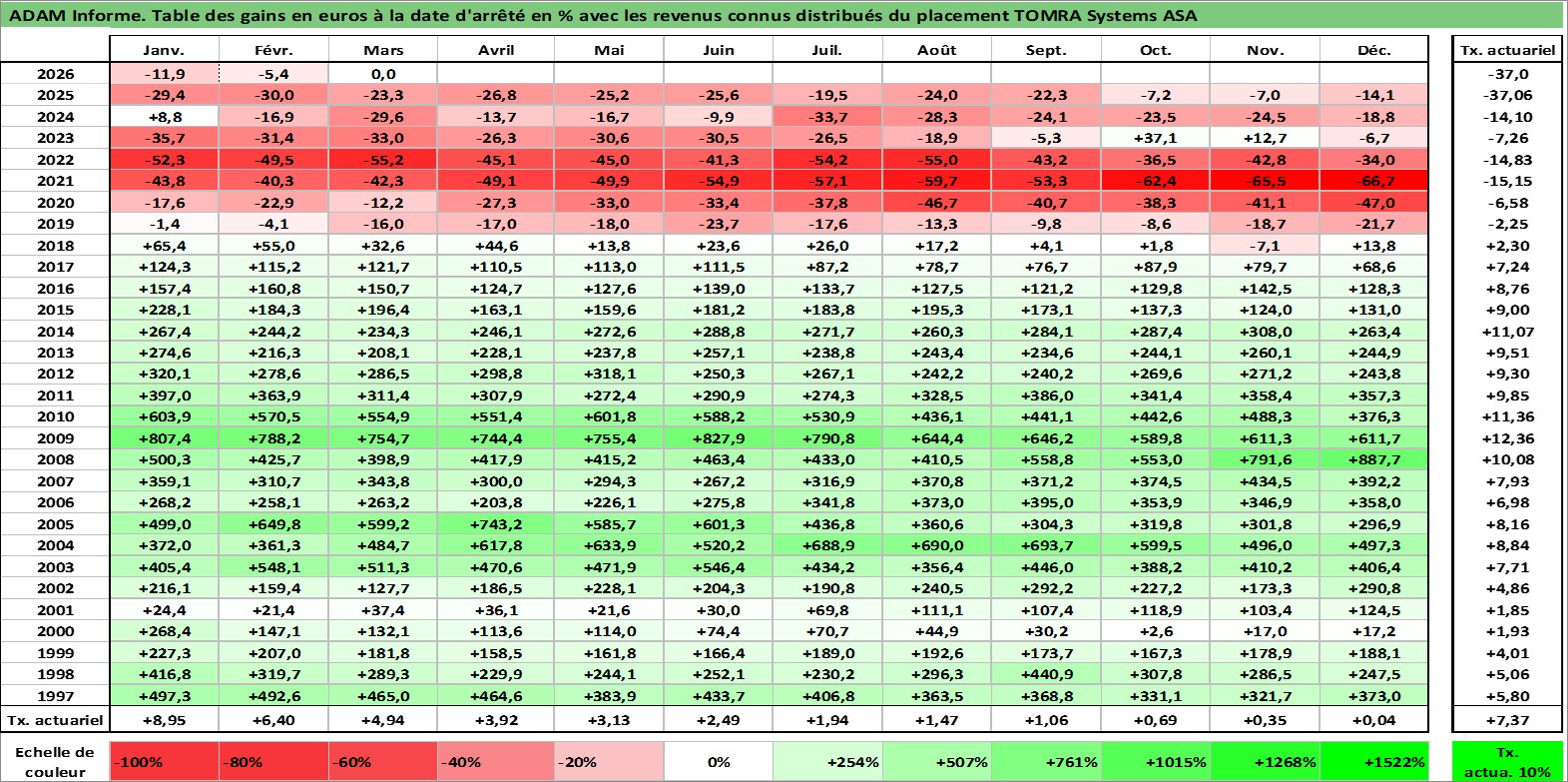Select the 'Nov.' column header
Image resolution: width=1568 pixels, height=782 pixels.
pyautogui.click(x=1265, y=50)
